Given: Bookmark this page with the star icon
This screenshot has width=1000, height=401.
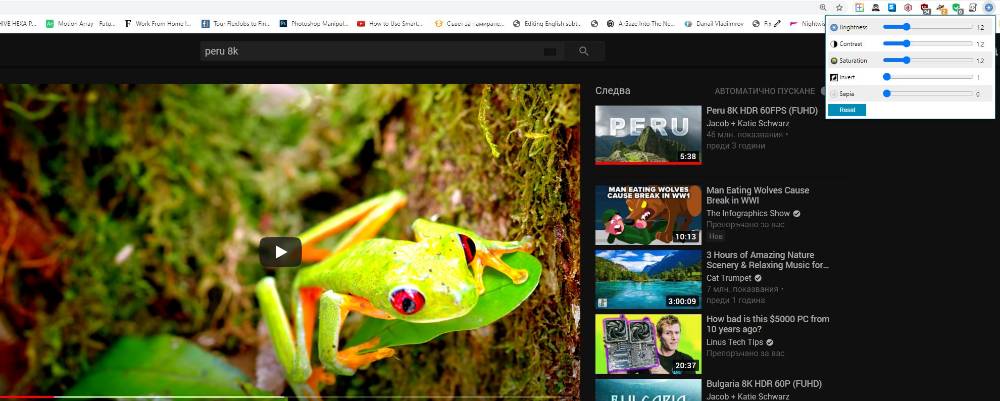Looking at the screenshot, I should click(x=839, y=8).
